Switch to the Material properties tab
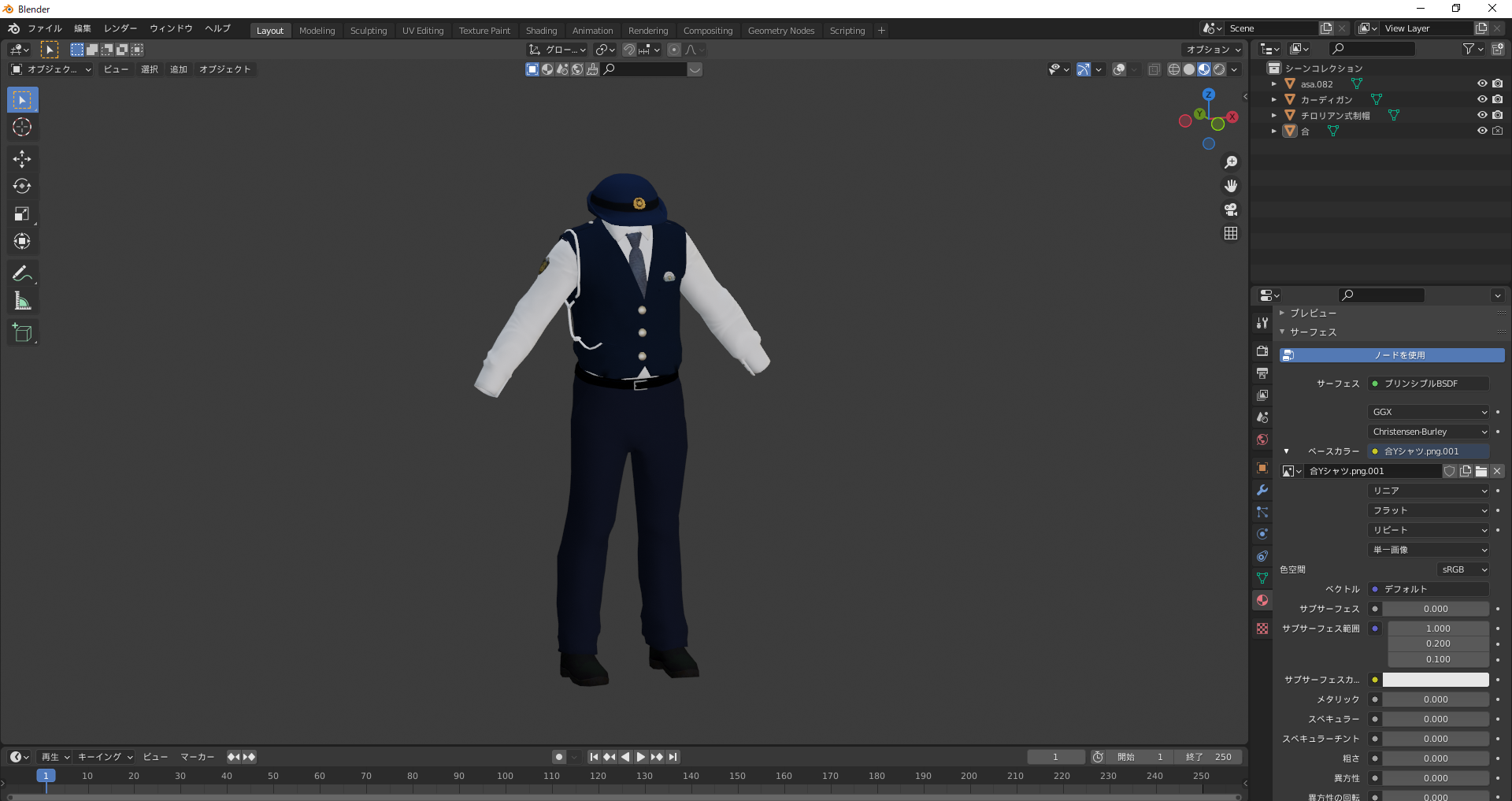 [1262, 600]
